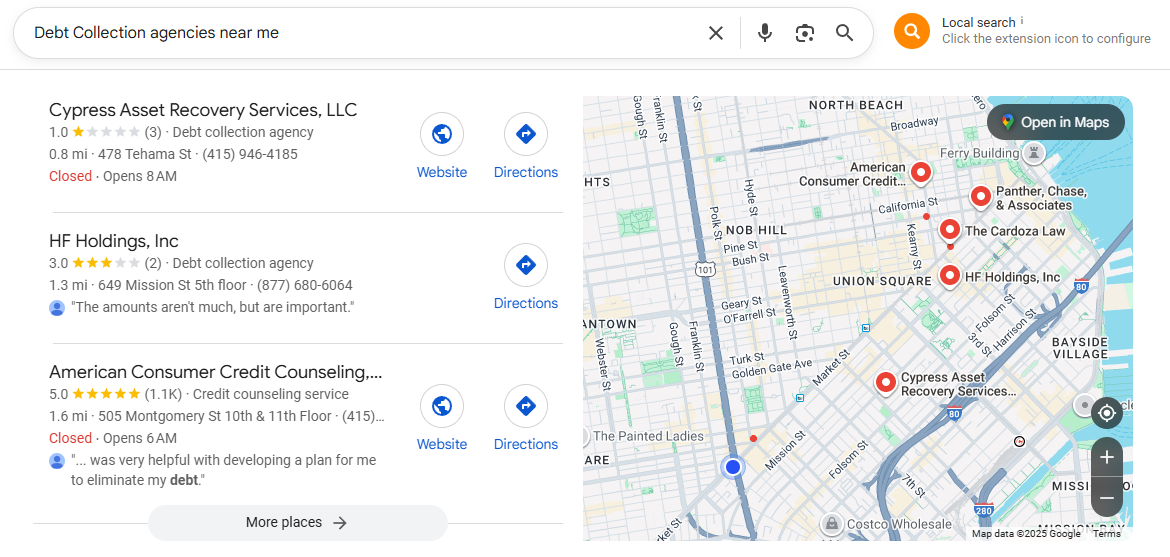Click the magnifying glass search button
The width and height of the screenshot is (1170, 557).
click(845, 33)
